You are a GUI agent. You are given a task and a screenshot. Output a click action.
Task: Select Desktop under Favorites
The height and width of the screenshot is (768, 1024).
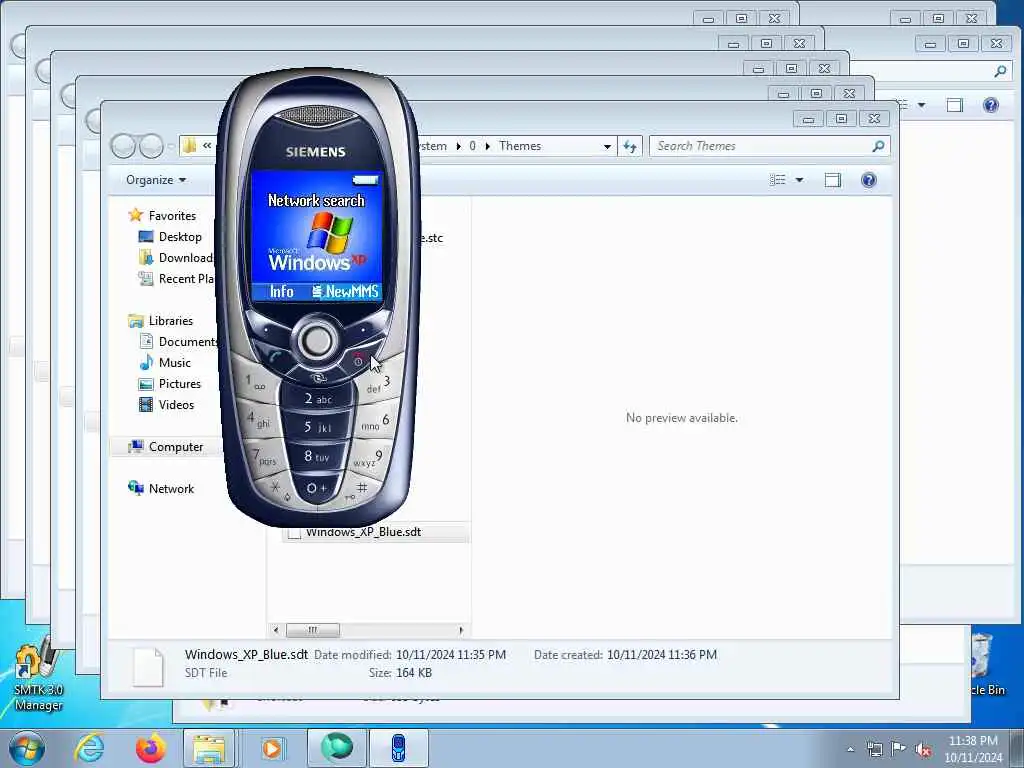pos(180,236)
